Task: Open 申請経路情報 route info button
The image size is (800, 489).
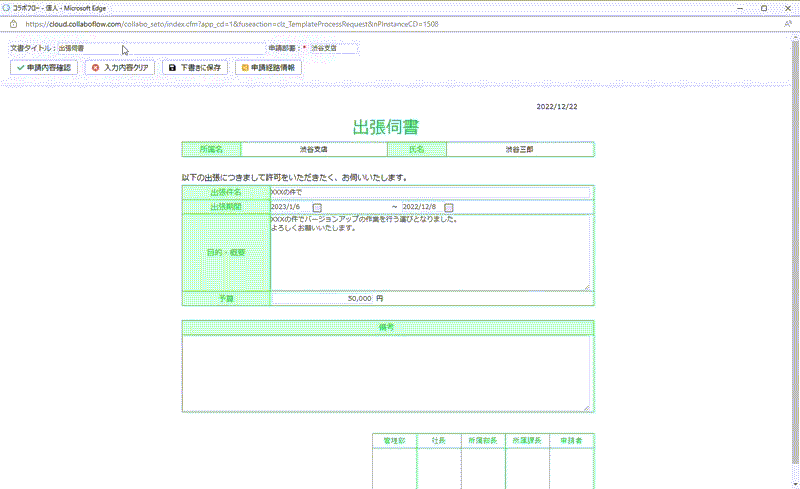Action: (268, 67)
